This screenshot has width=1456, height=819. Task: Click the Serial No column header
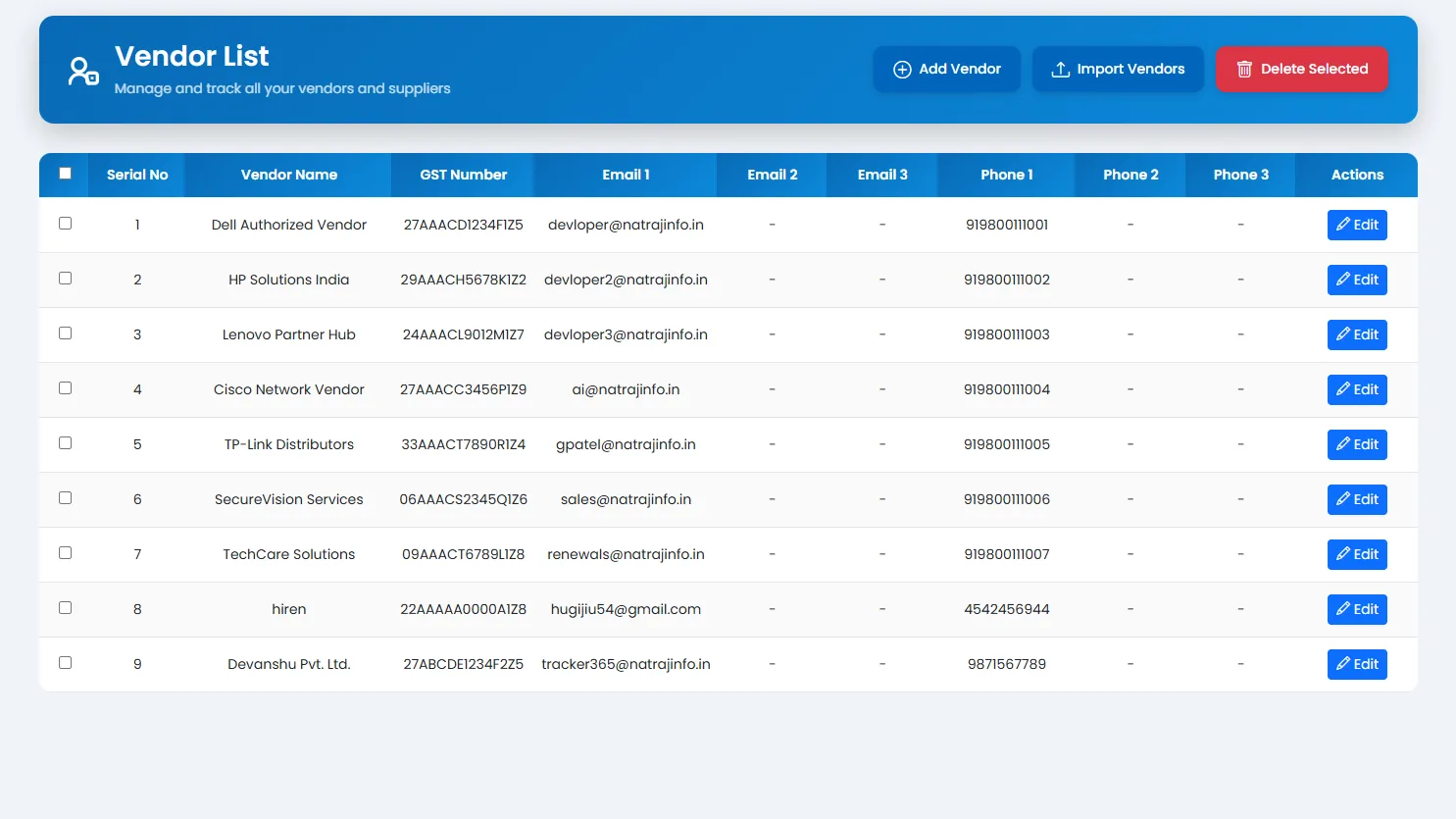(x=137, y=175)
